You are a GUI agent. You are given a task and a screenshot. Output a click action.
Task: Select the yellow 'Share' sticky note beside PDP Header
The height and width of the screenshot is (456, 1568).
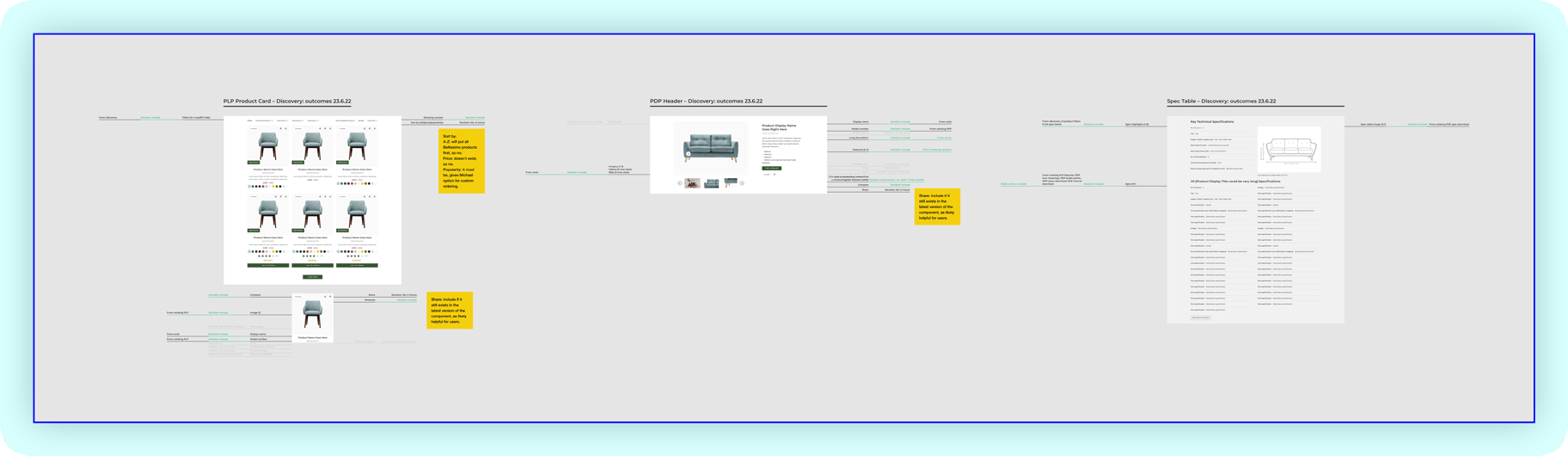(937, 206)
